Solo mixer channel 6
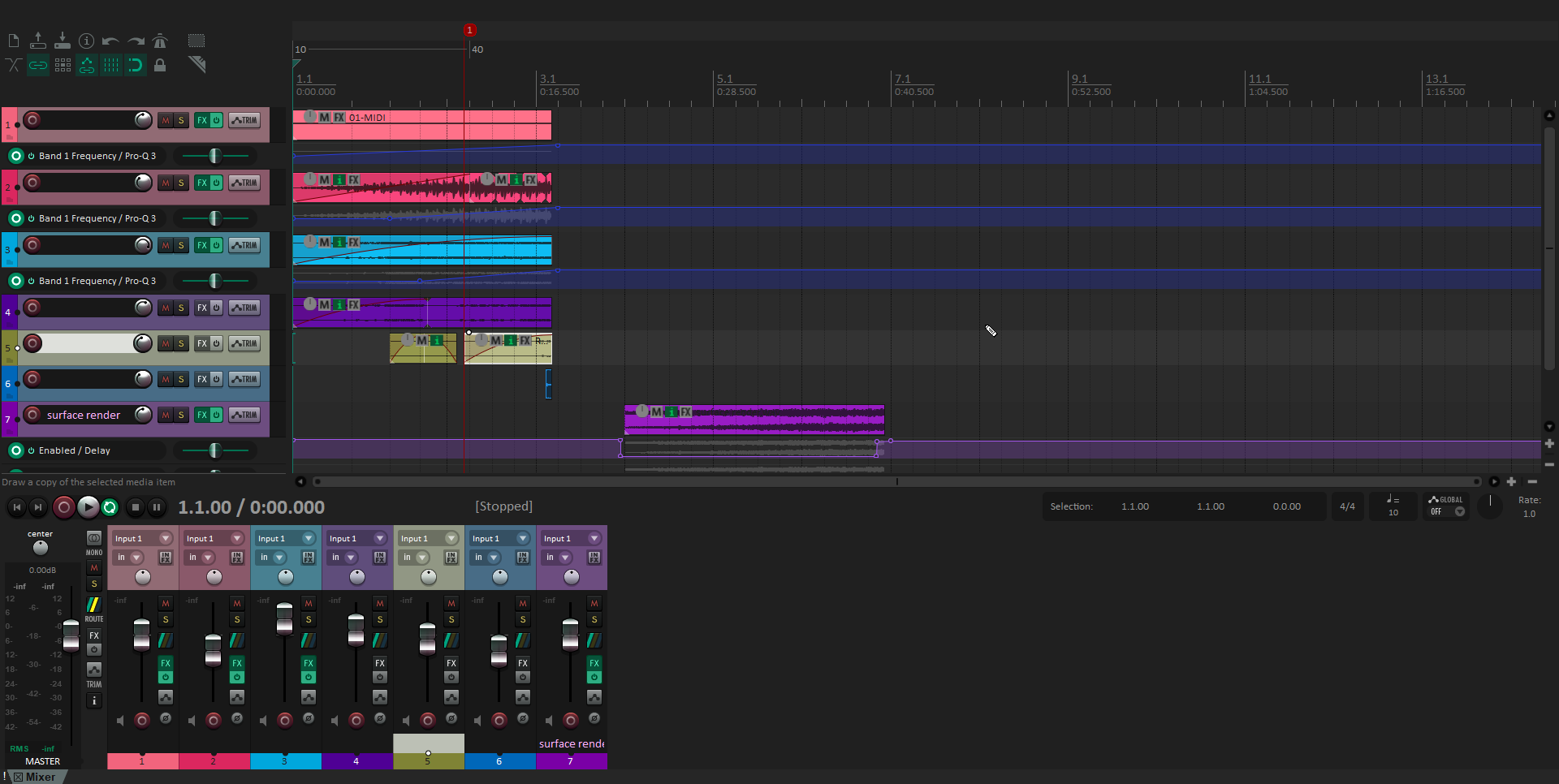The height and width of the screenshot is (784, 1559). pos(523,619)
